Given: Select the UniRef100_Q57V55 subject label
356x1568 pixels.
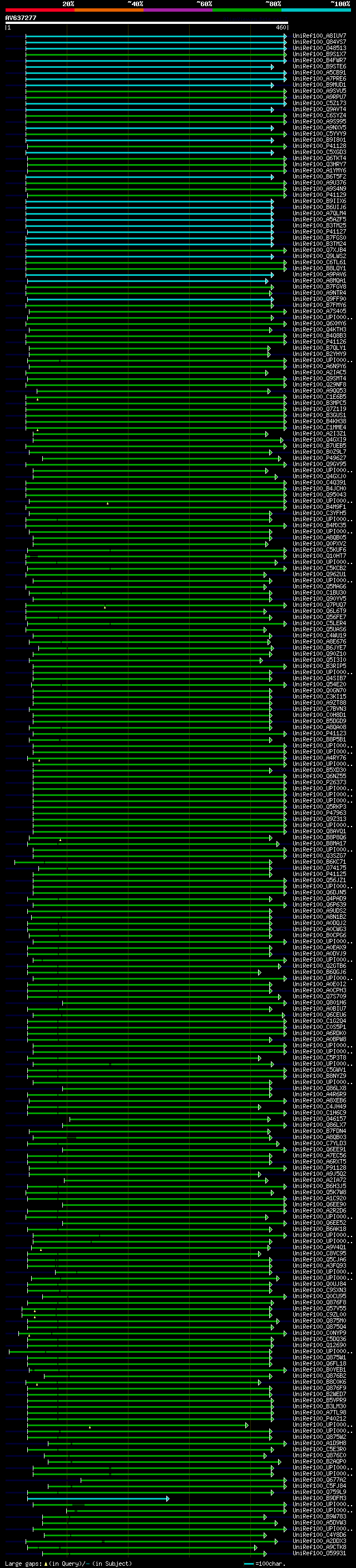Looking at the screenshot, I should point(319,1309).
